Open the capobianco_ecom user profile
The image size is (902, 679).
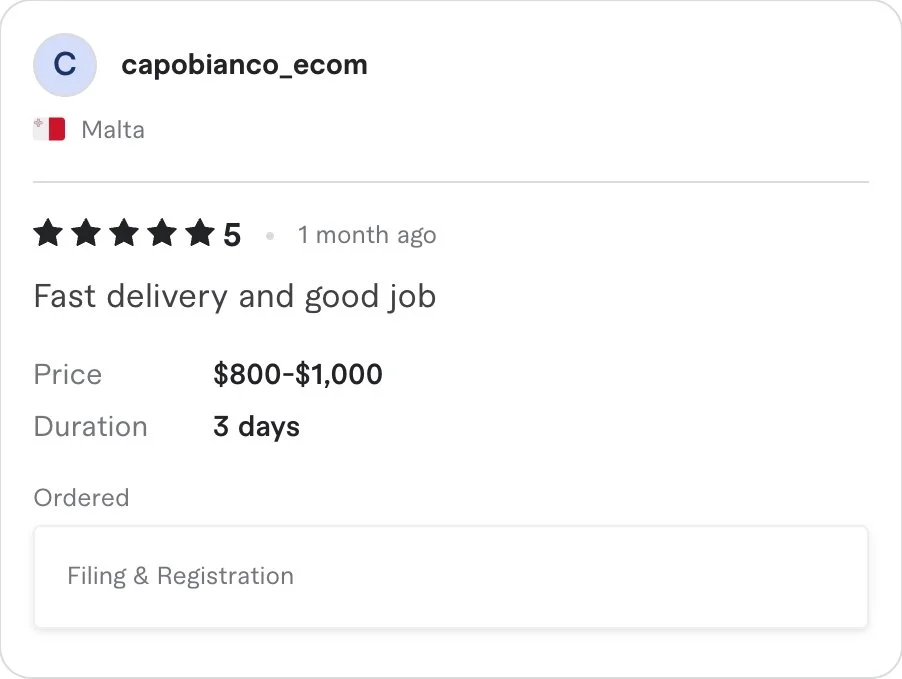(244, 65)
